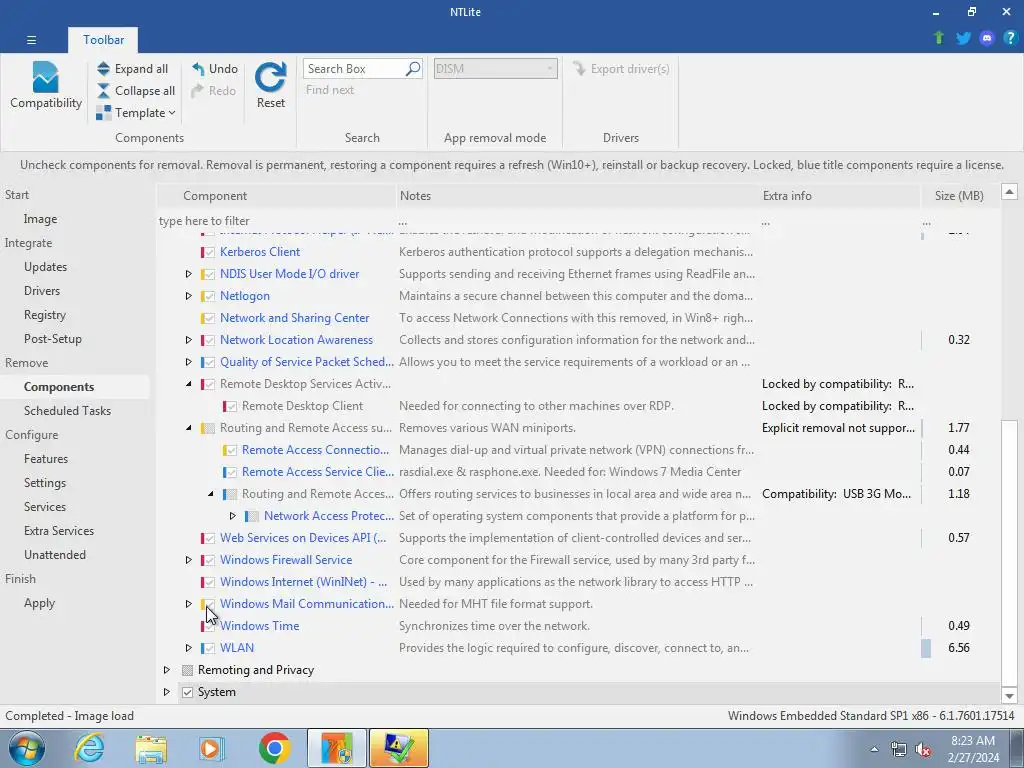
Task: Open the Settings page in the sidebar
Action: coord(44,483)
